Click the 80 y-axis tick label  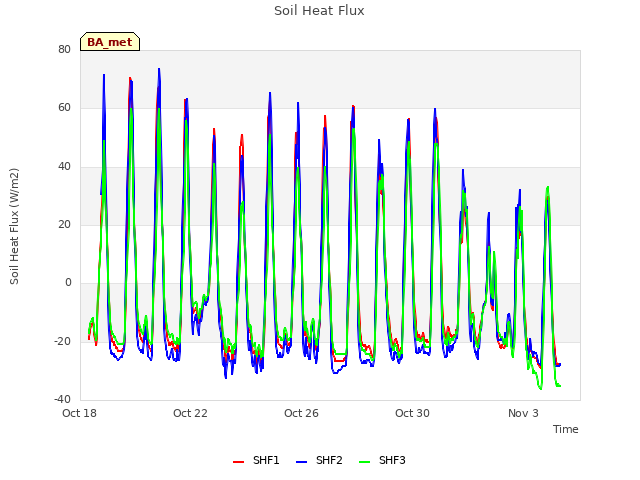coord(64,49)
